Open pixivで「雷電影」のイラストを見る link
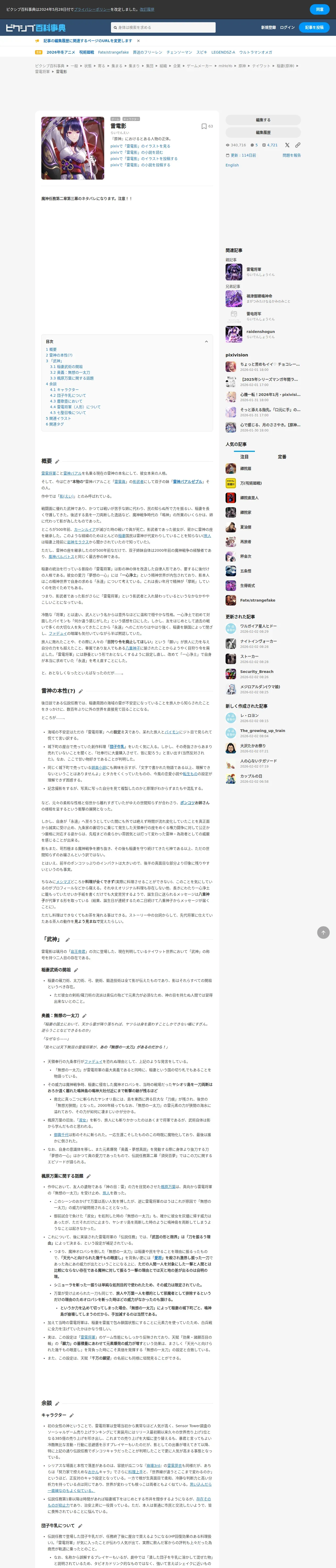The height and width of the screenshot is (1568, 336). (140, 146)
